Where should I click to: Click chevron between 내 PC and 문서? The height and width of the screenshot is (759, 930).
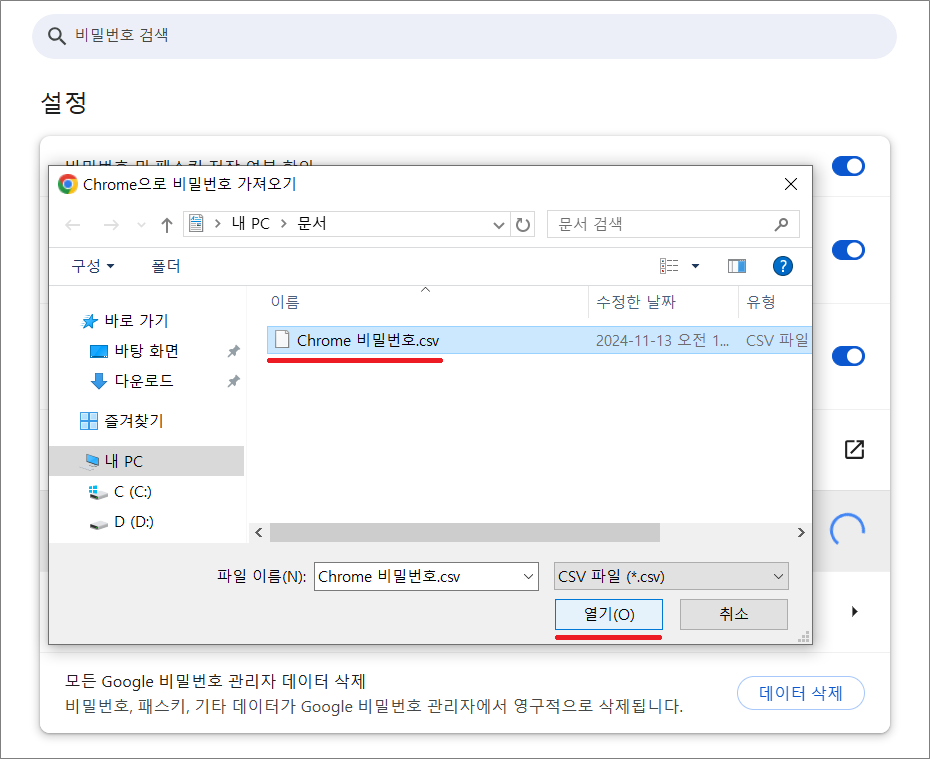tap(284, 224)
